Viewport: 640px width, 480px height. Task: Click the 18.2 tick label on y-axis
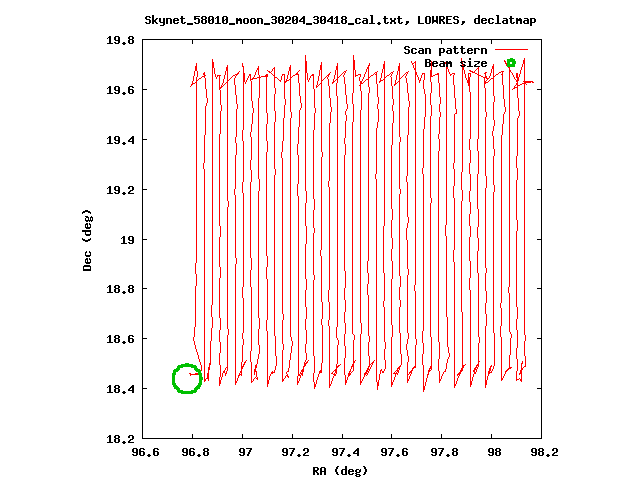120,439
